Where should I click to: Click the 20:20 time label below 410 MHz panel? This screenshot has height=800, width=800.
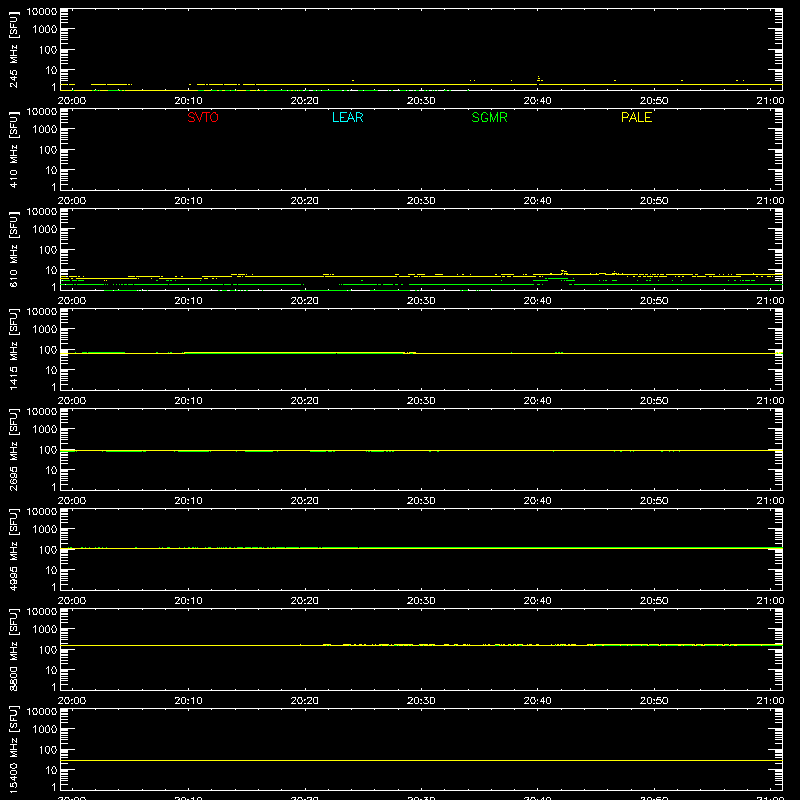coord(305,201)
